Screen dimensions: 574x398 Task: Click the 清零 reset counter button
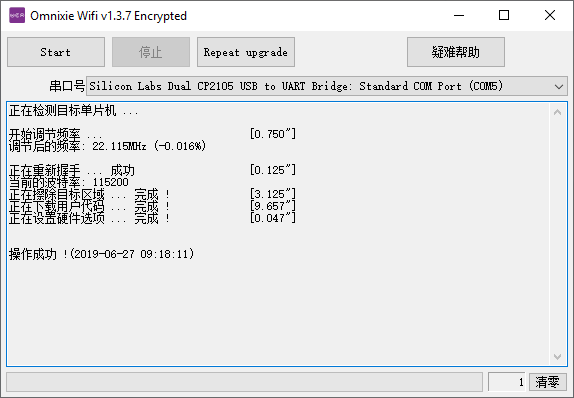[548, 382]
